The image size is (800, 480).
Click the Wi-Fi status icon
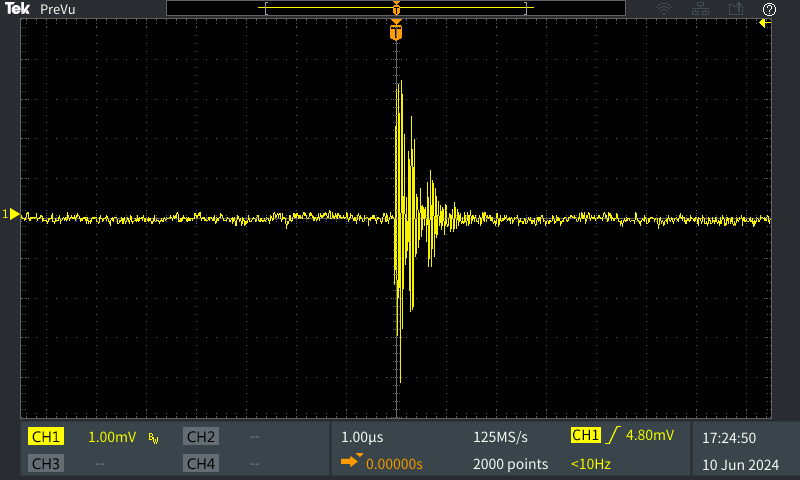click(663, 9)
